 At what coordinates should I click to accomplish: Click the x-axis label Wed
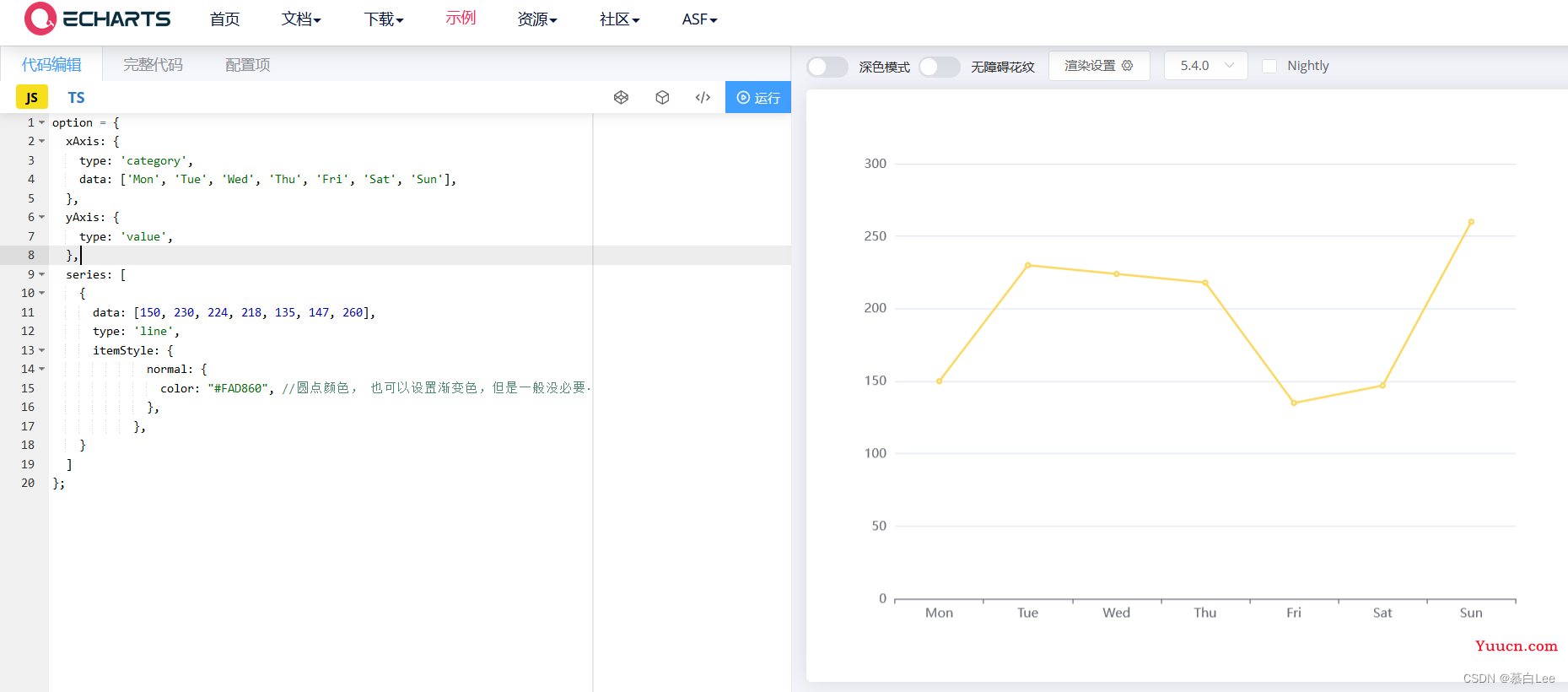coord(1116,613)
